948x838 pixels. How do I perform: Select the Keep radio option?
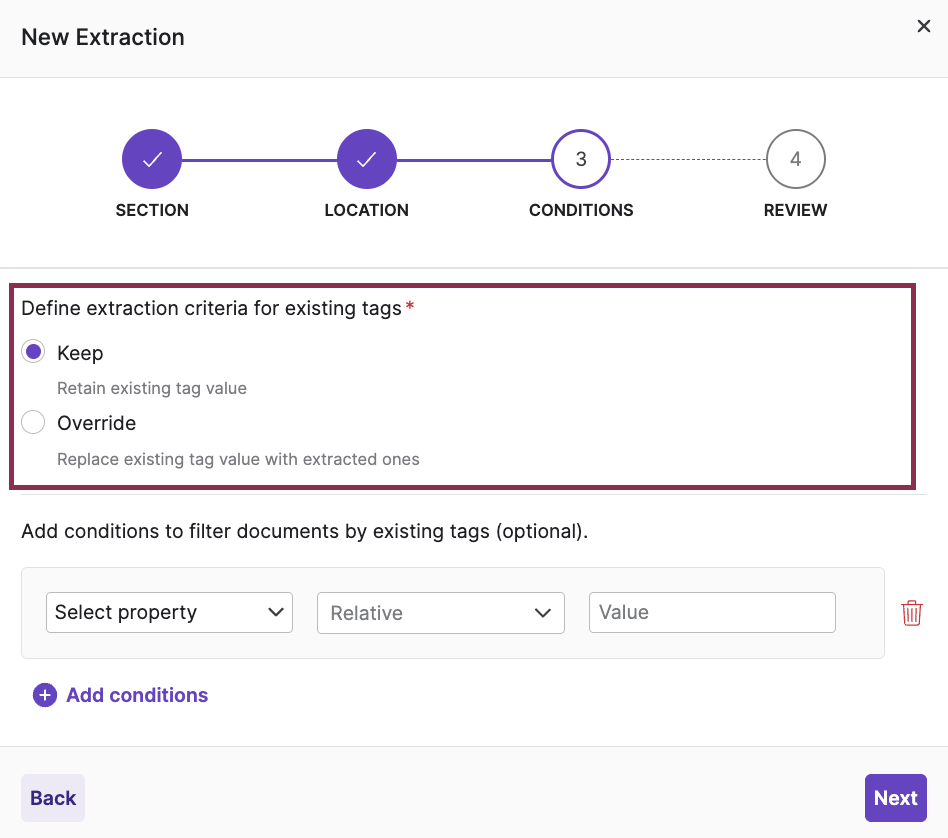(33, 351)
